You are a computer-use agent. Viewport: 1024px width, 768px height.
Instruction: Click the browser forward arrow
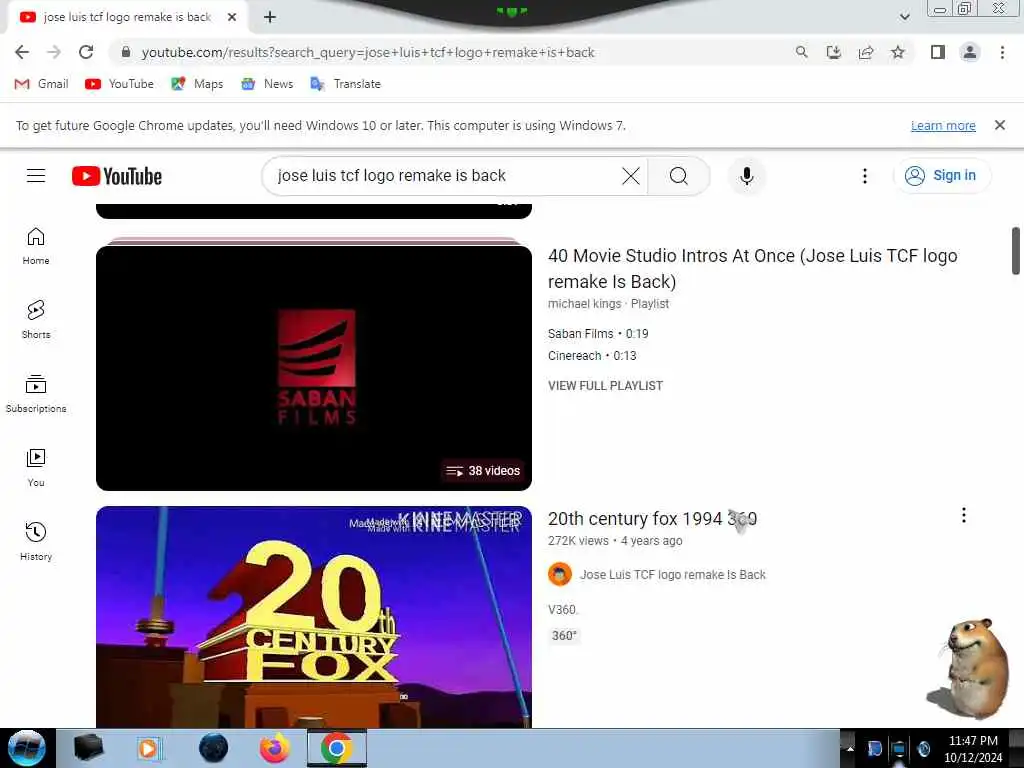pos(54,52)
